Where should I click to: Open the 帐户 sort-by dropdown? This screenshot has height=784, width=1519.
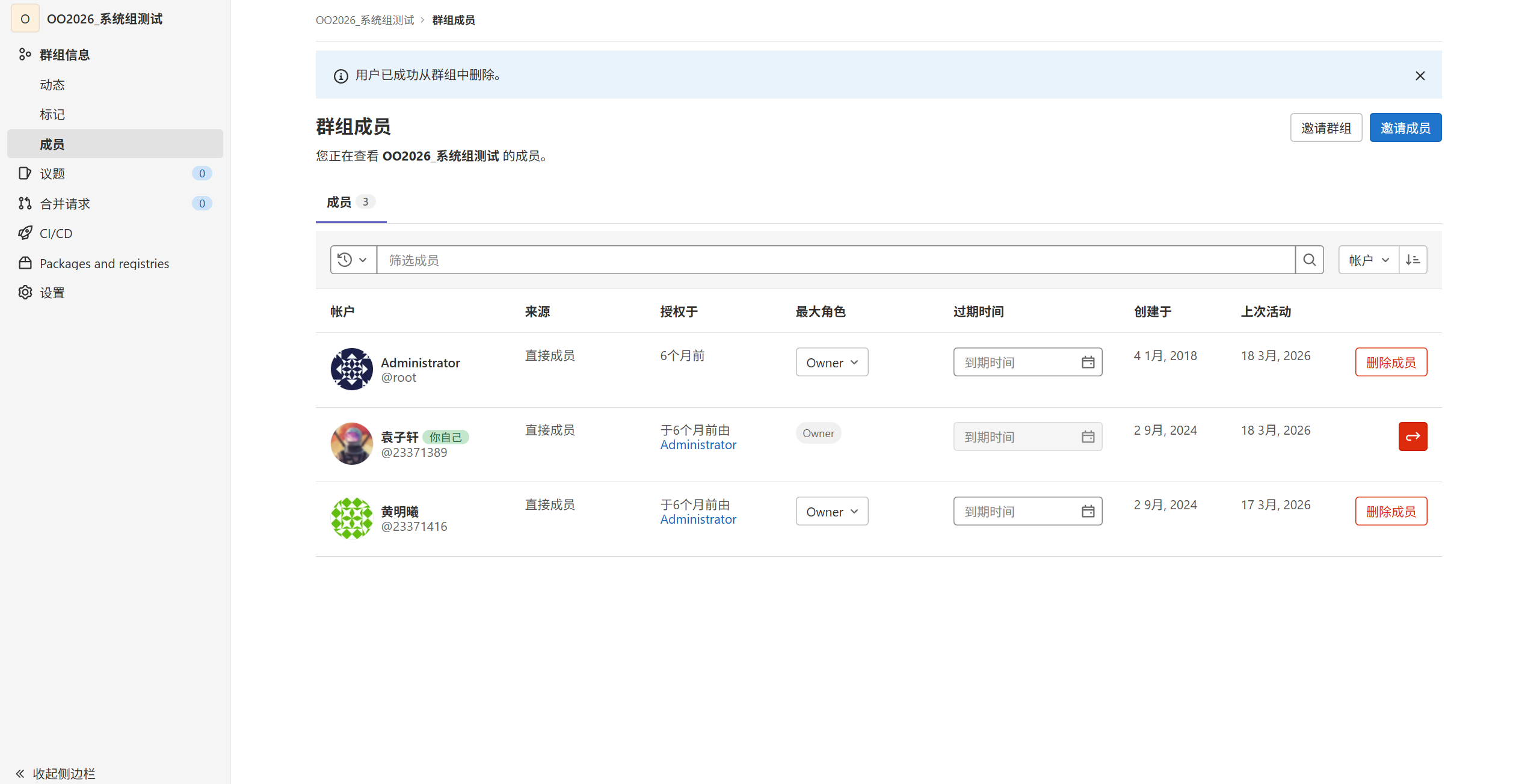1368,260
